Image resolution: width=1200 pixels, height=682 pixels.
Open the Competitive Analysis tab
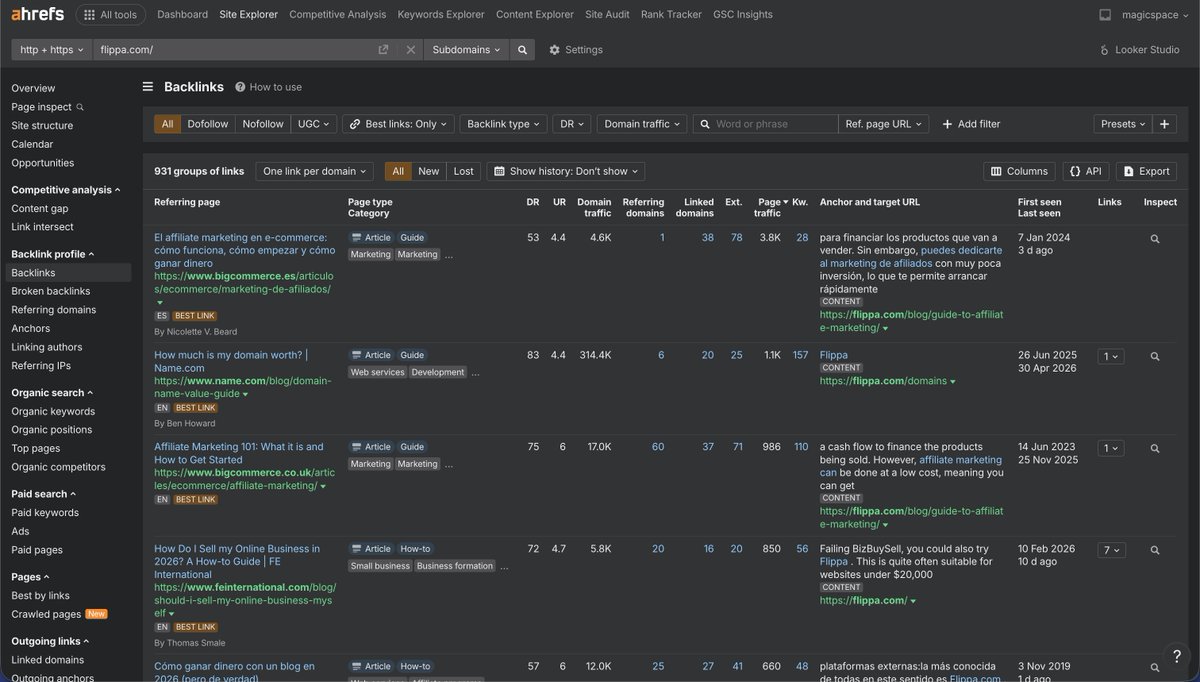337,15
